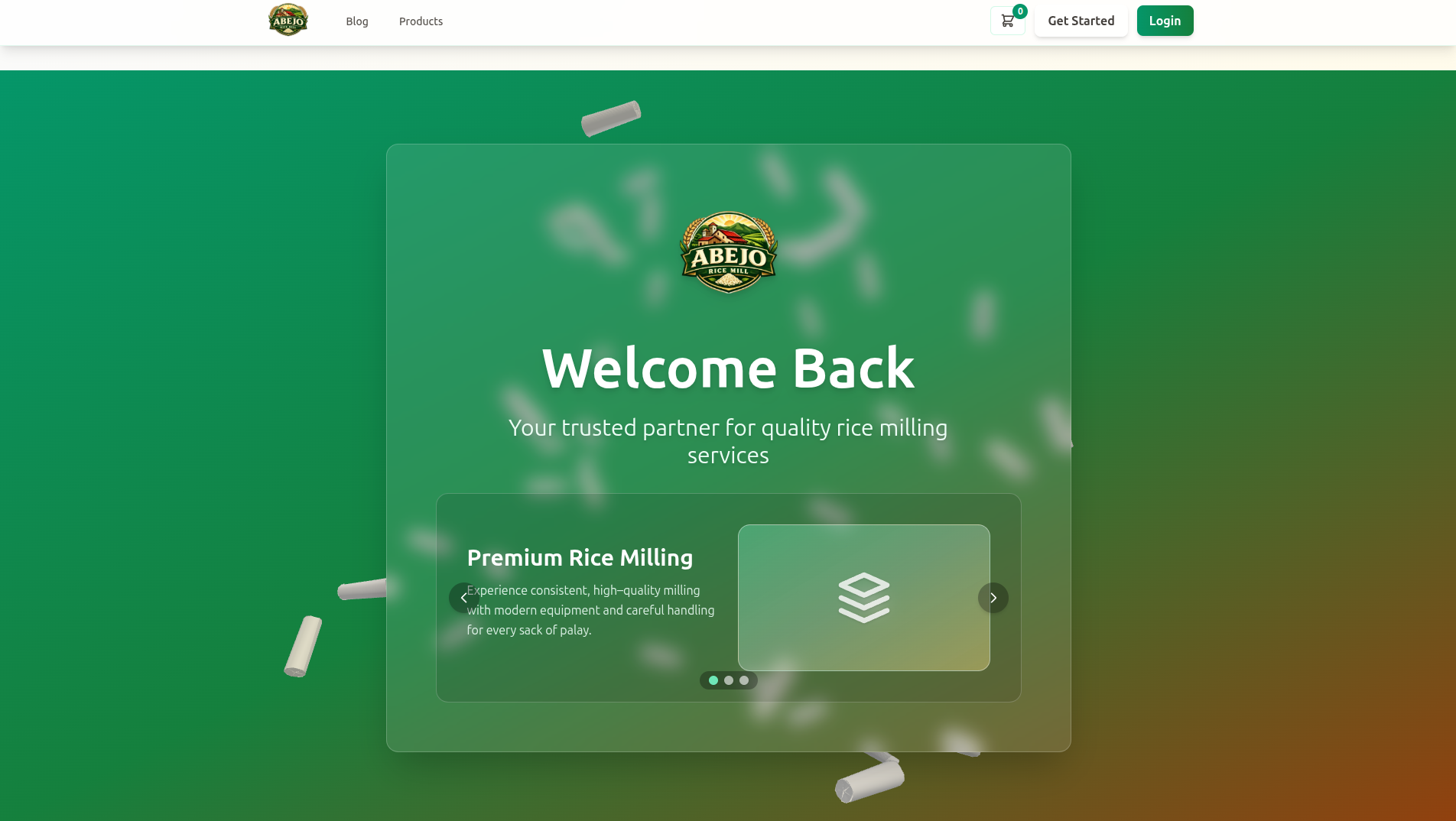Click the Welcome Back heading
This screenshot has height=821, width=1456.
pos(729,368)
